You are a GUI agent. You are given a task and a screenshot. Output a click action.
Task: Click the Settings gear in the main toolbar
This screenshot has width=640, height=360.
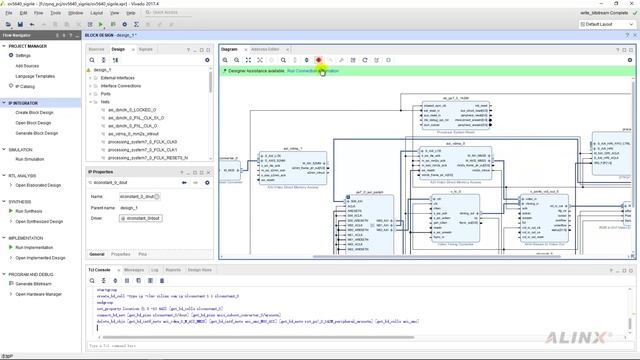click(124, 24)
